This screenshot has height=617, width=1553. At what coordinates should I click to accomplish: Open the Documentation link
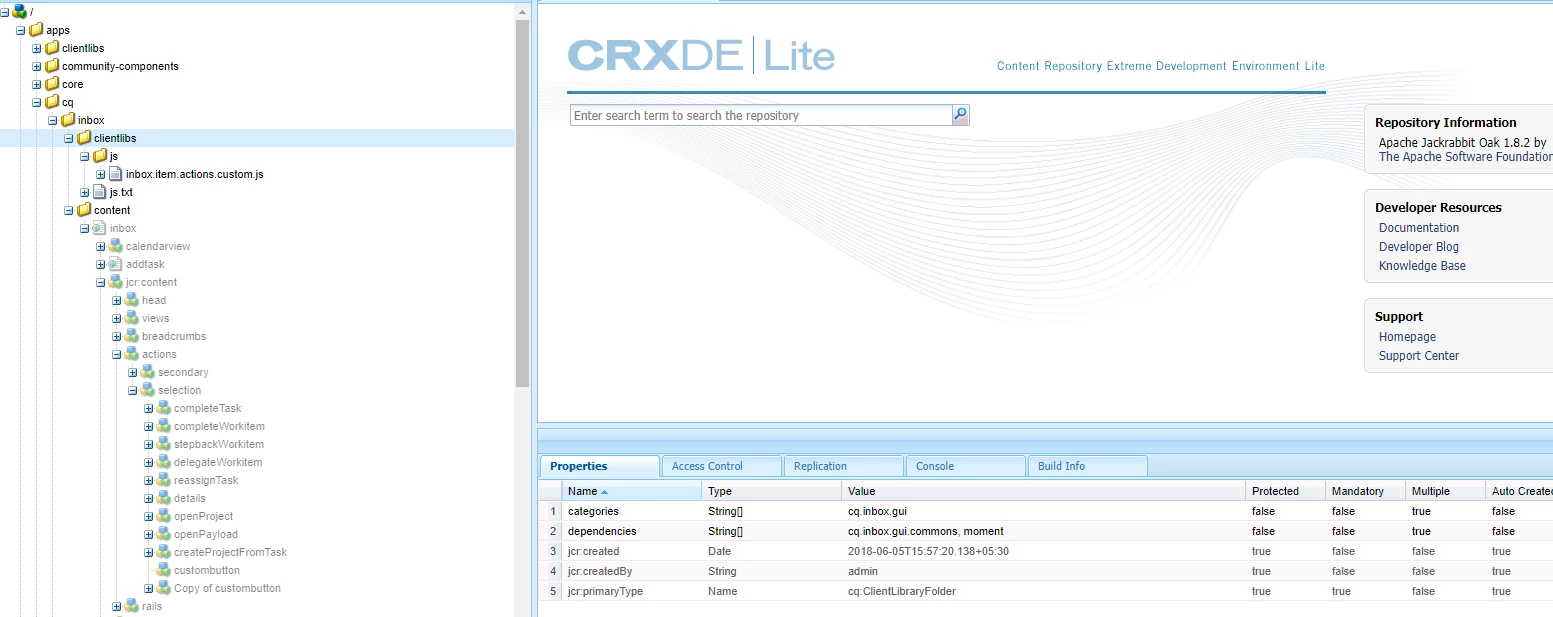pyautogui.click(x=1419, y=228)
